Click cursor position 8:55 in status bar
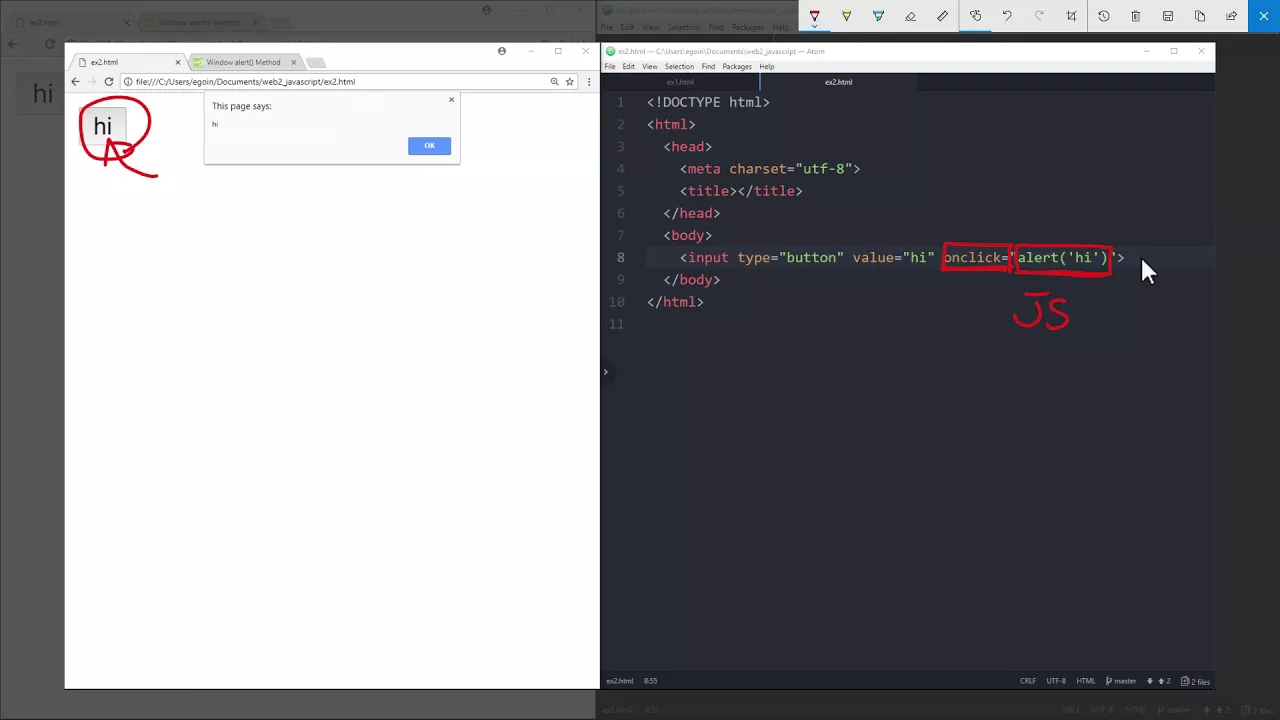Screen dimensions: 1280x720 [x=650, y=681]
